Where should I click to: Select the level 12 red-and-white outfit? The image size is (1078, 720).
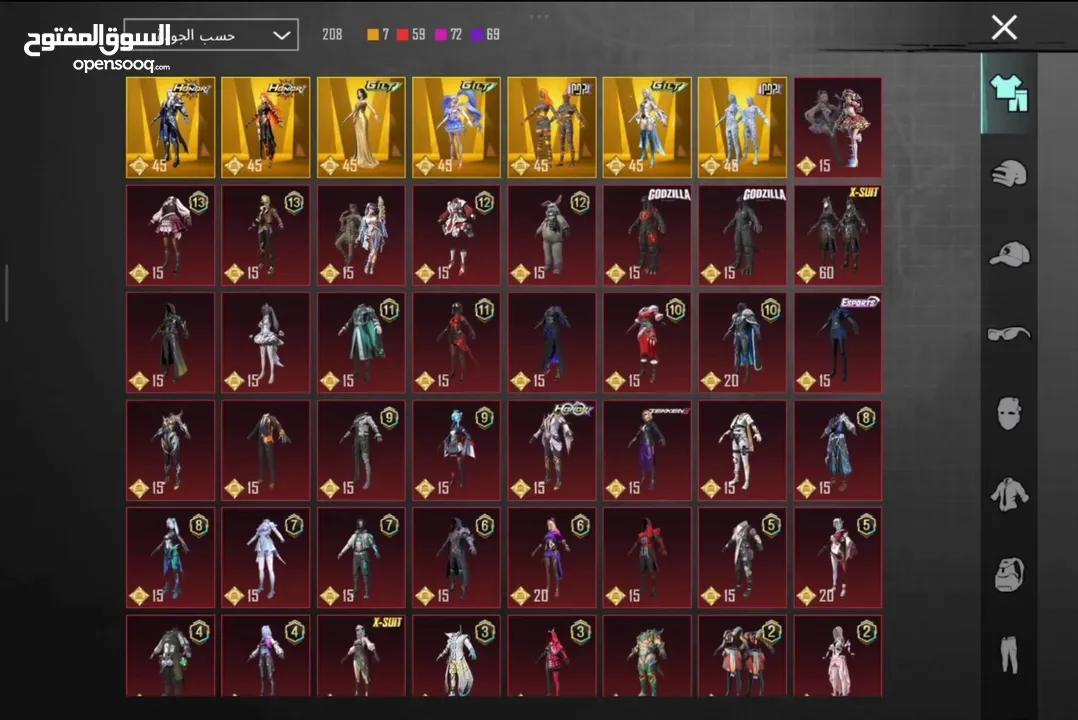[x=456, y=235]
